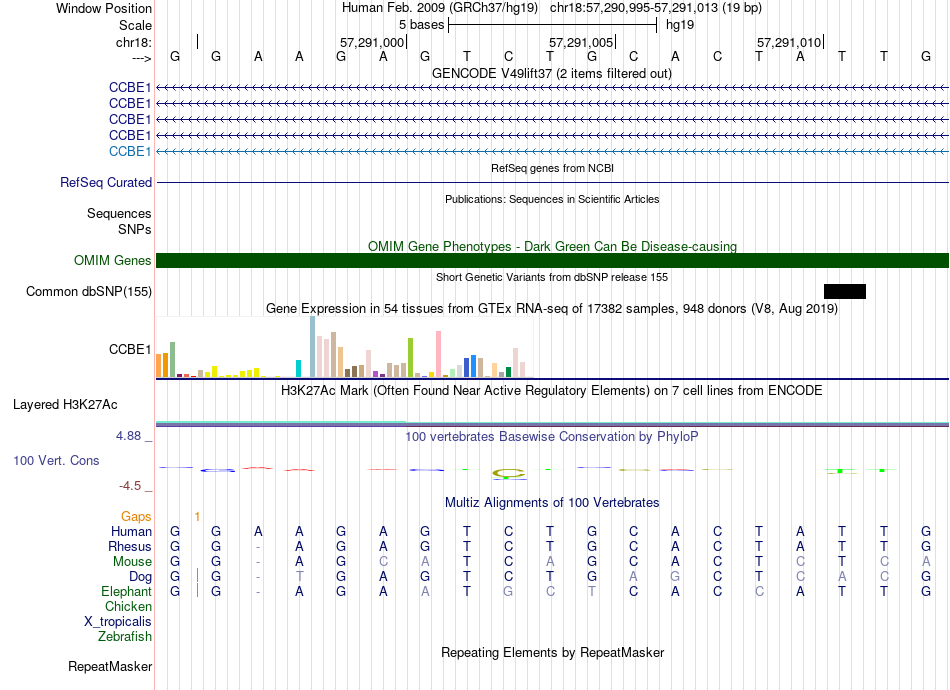Open the Common dbSNP(155) track label
Screen dimensions: 950x690
(x=89, y=291)
